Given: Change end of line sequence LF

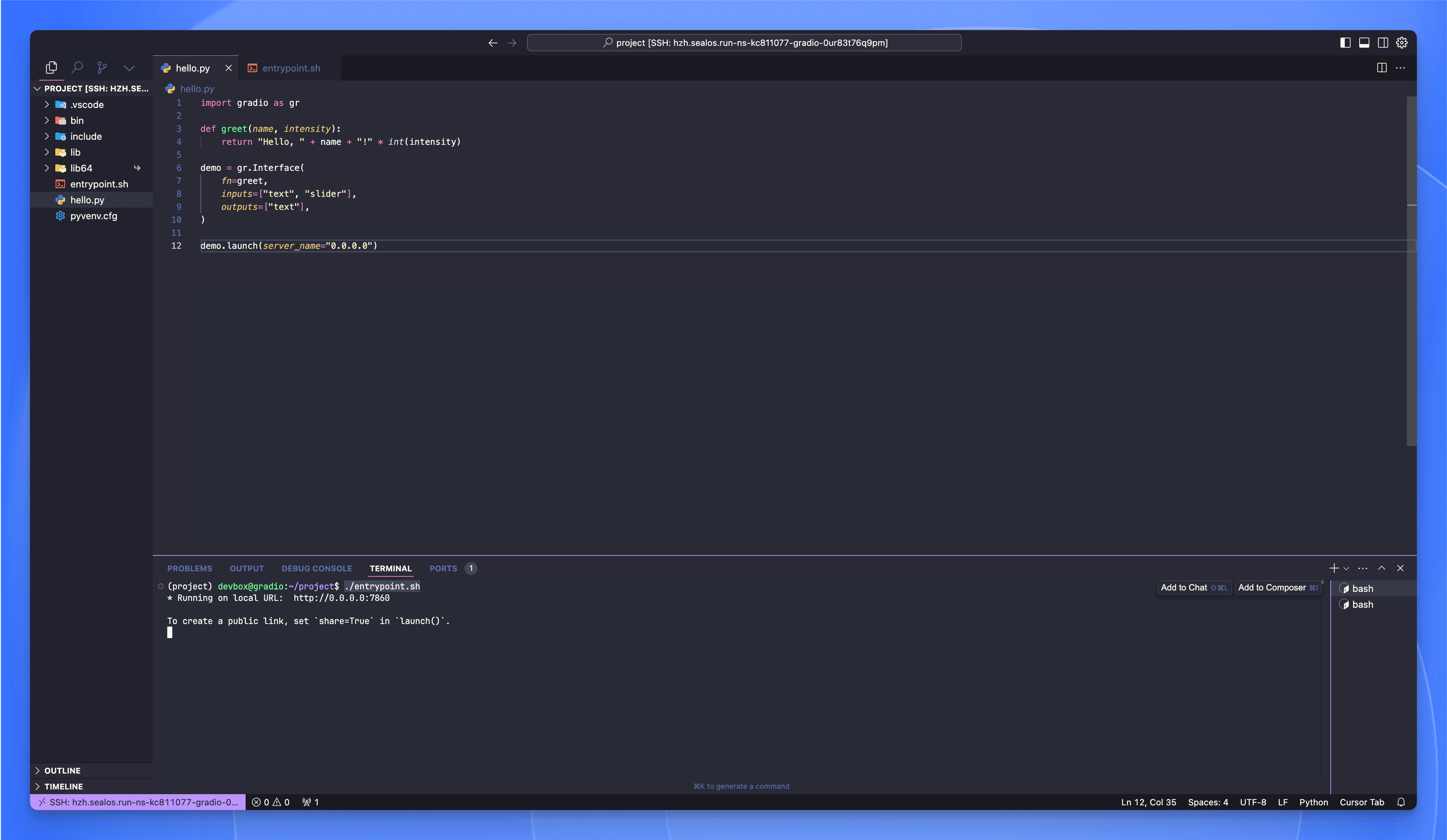Looking at the screenshot, I should 1283,802.
